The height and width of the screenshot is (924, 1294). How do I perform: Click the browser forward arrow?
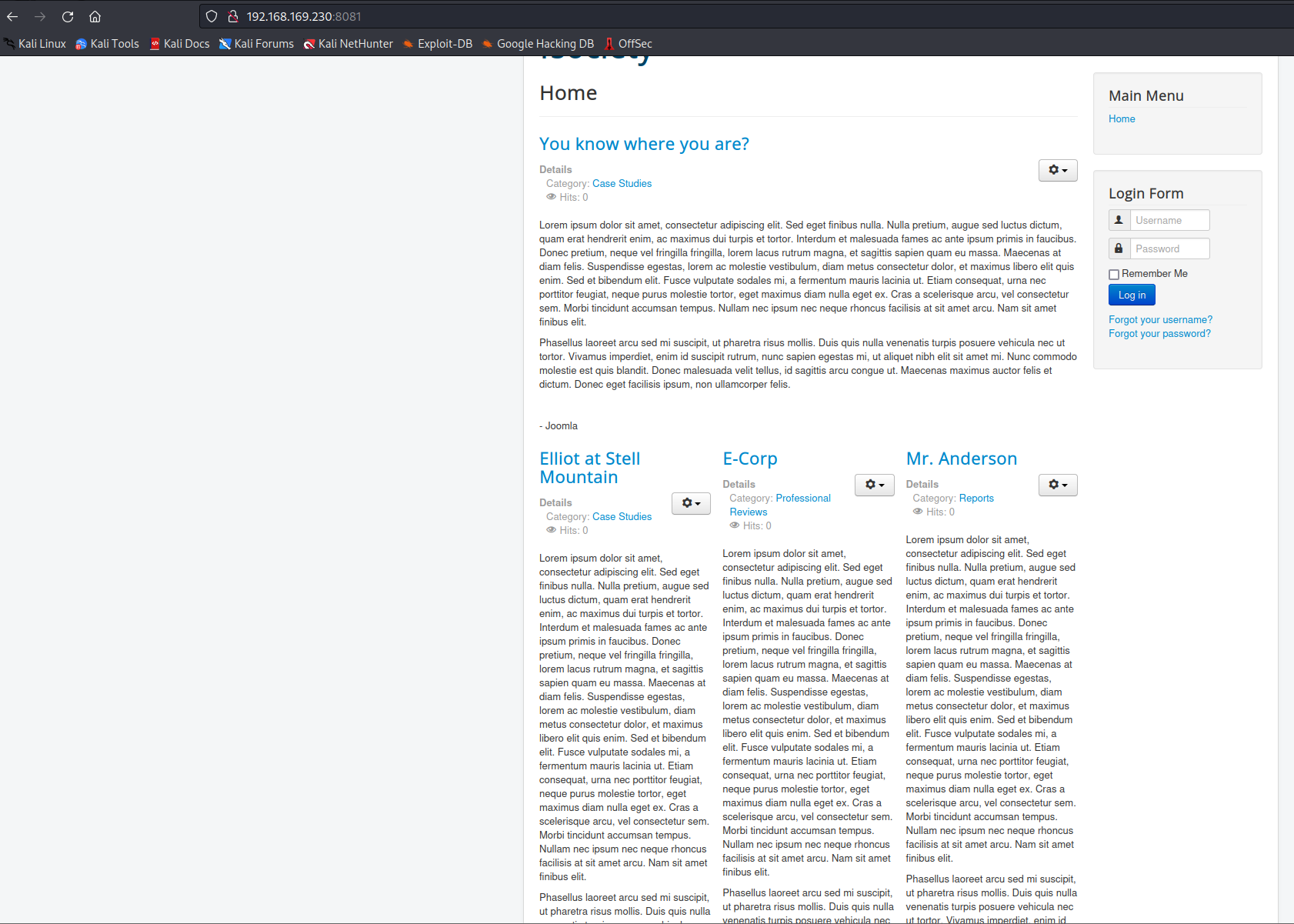point(40,16)
